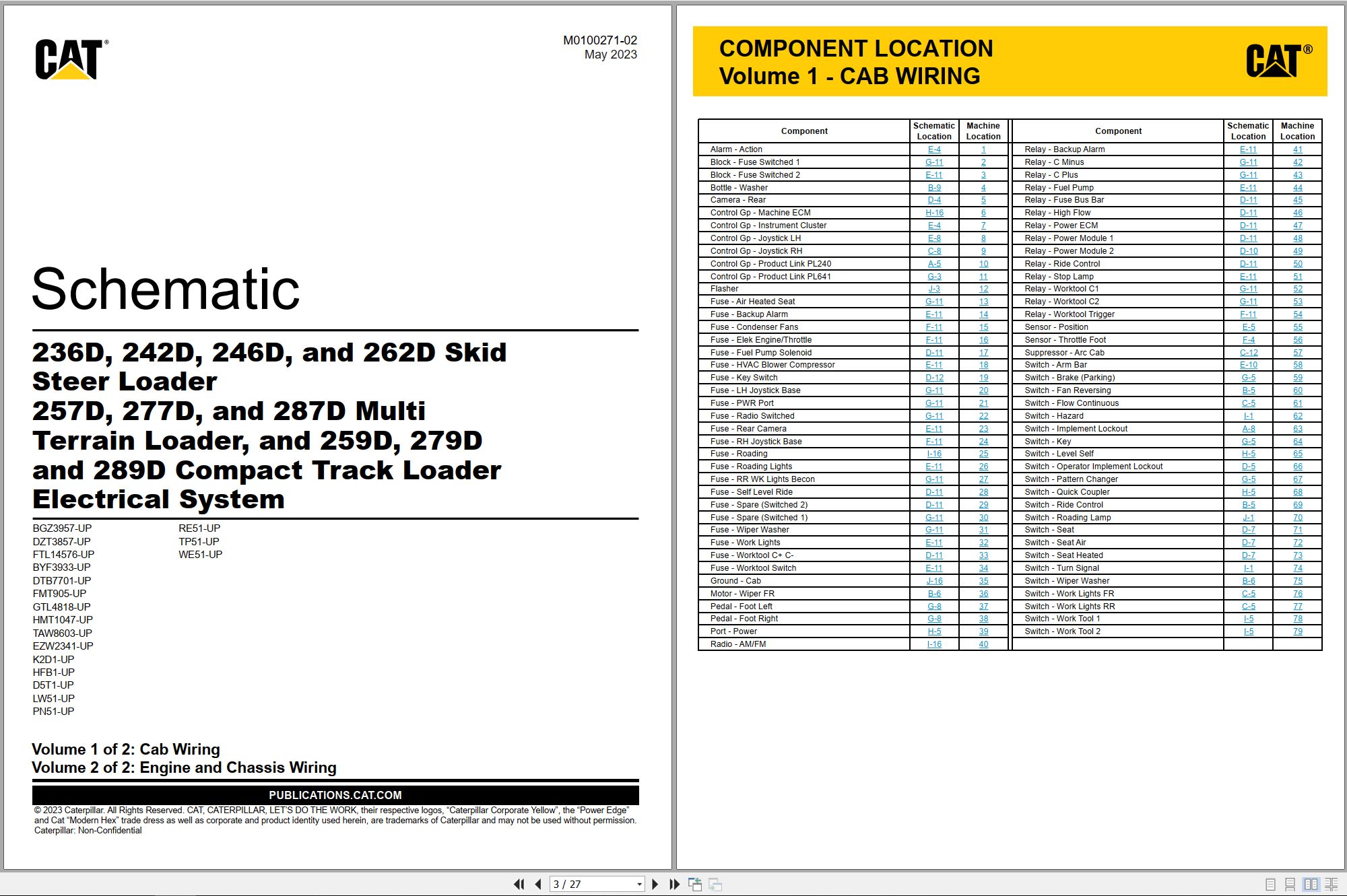Screen dimensions: 1347x896
Task: Open schematic link C-12 for Suppressor - Arc Cab
Action: coord(1248,353)
